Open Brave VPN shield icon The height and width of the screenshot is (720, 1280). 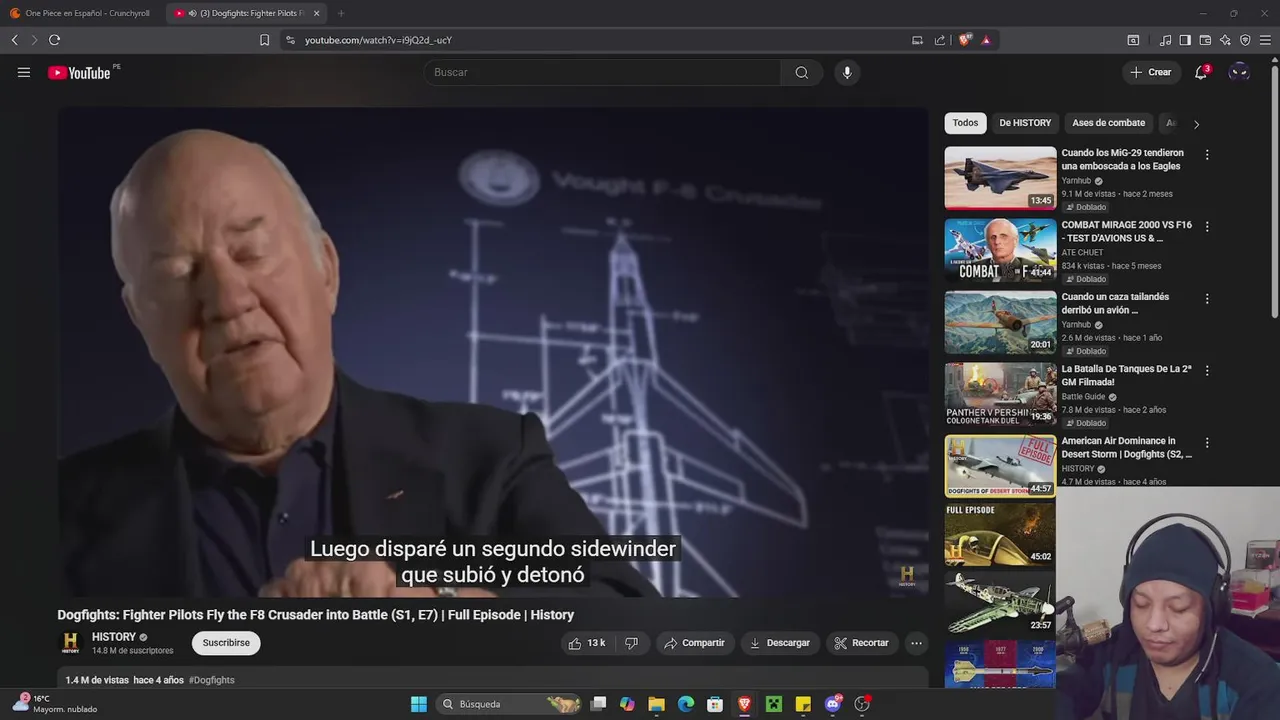pyautogui.click(x=1245, y=40)
